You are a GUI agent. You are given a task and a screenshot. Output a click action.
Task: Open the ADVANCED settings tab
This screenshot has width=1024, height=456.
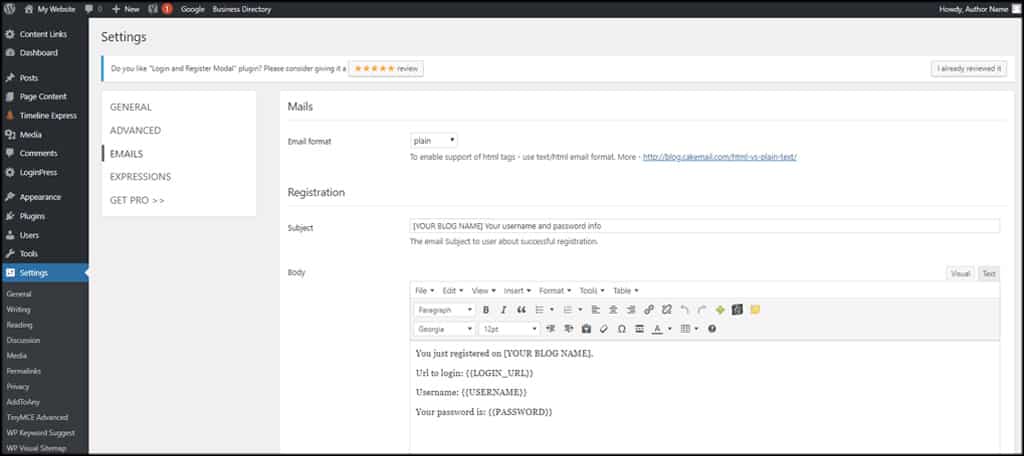click(x=135, y=130)
